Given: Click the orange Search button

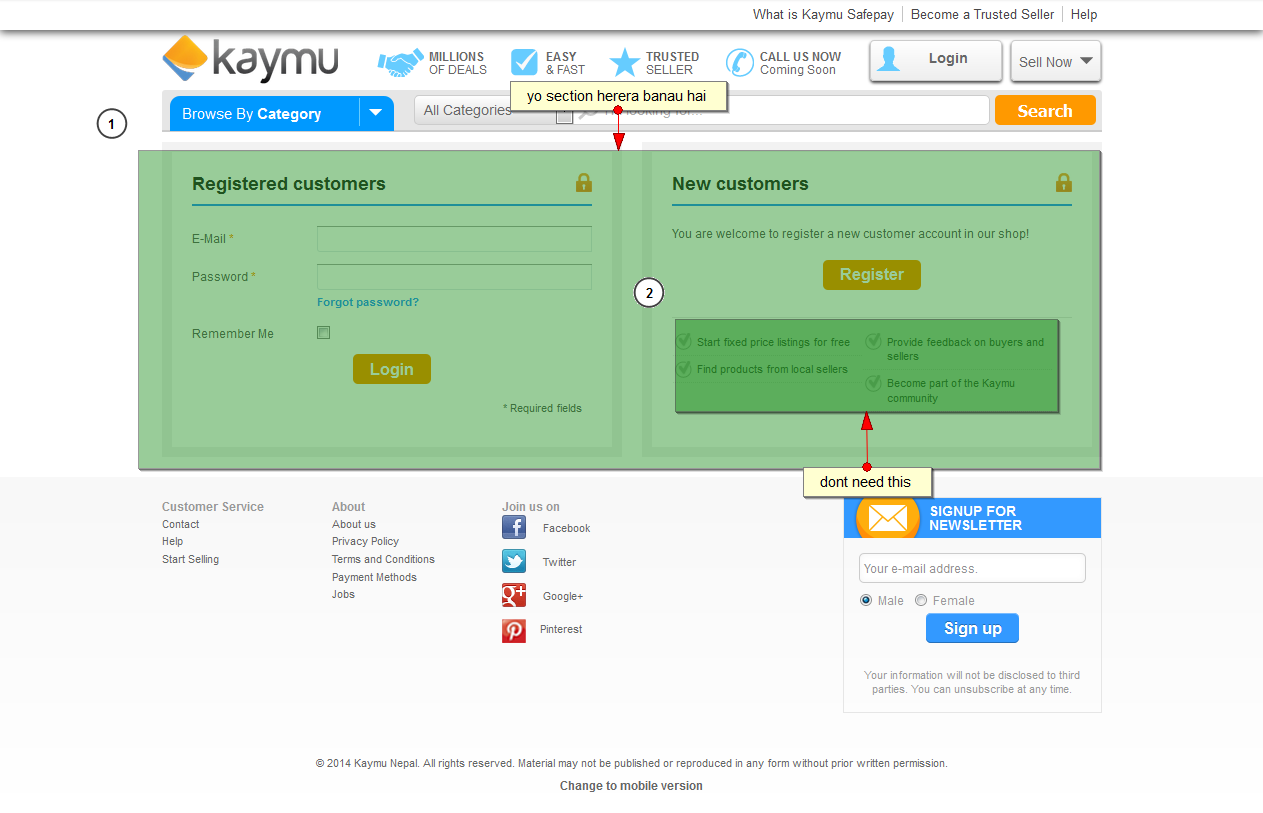Looking at the screenshot, I should 1045,111.
